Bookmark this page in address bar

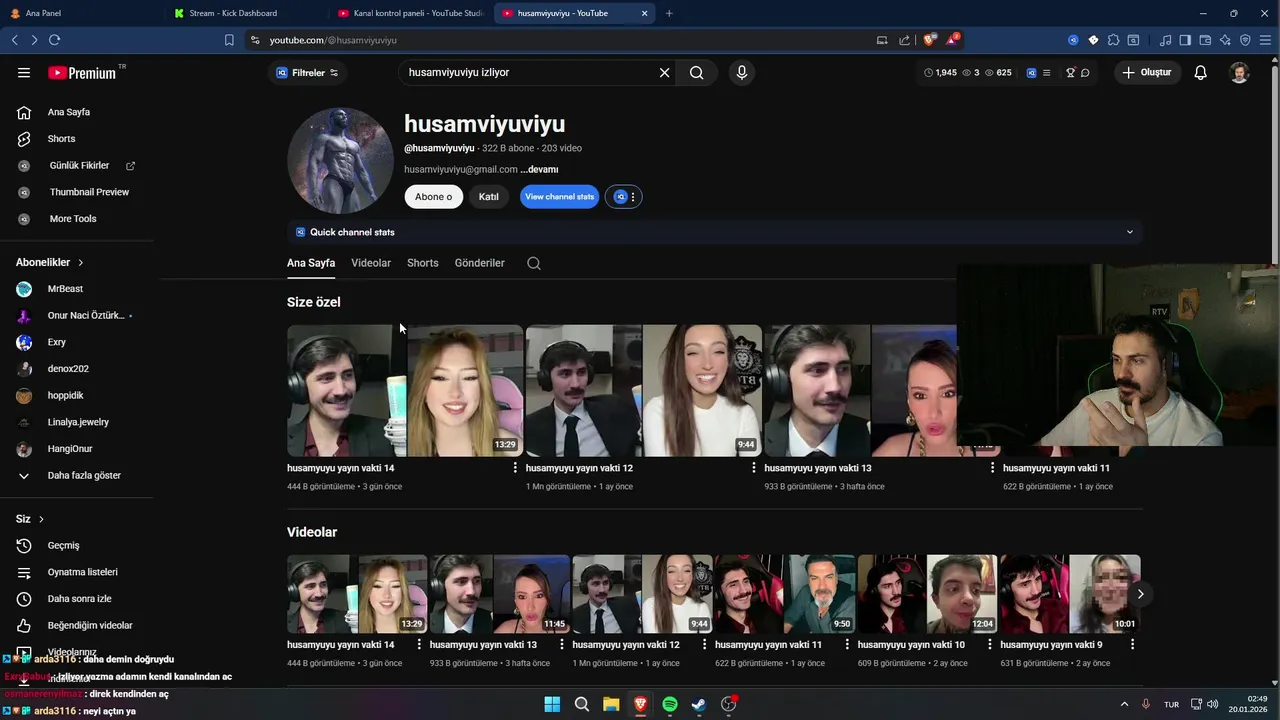(x=229, y=40)
